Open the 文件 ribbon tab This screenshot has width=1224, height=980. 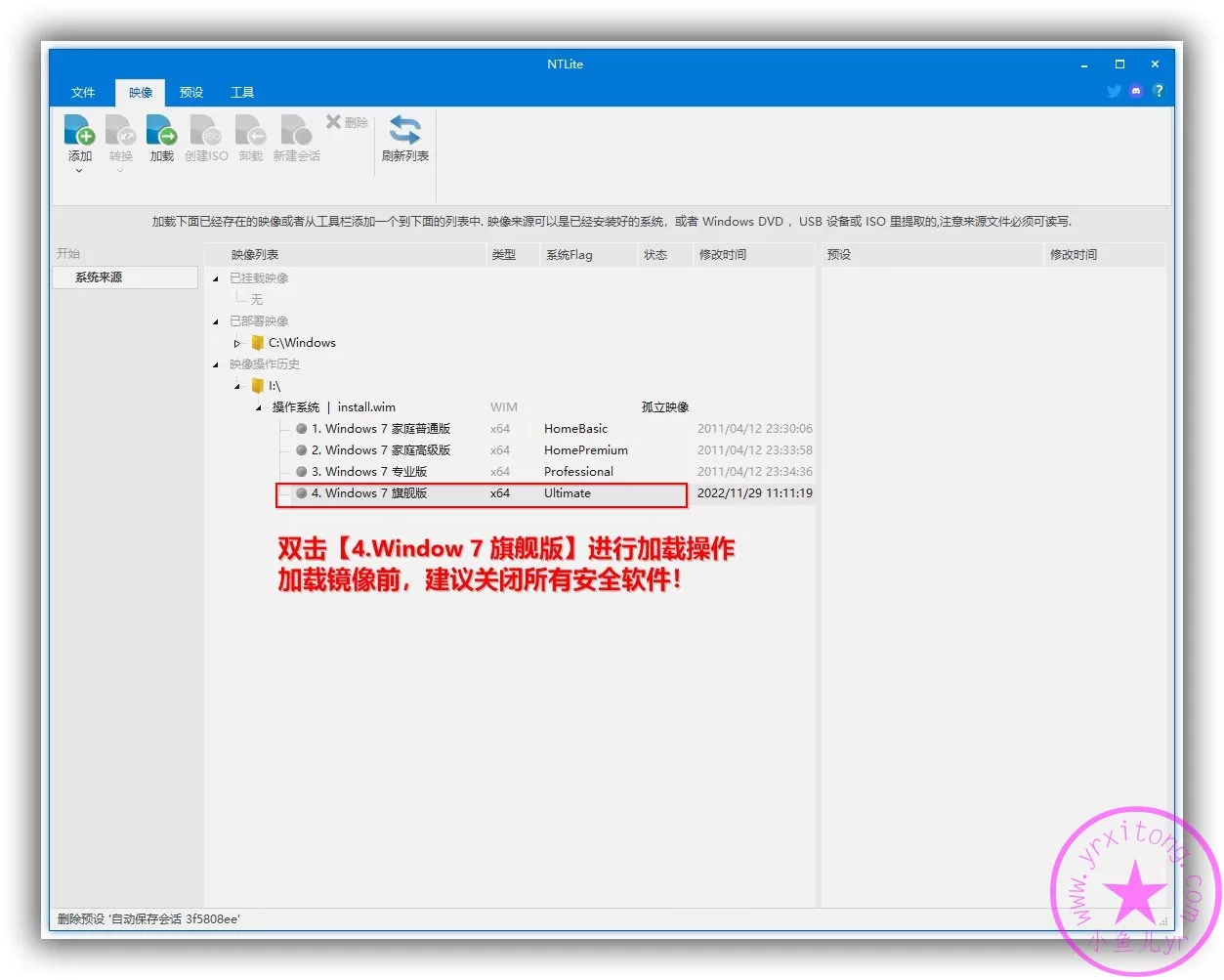[83, 93]
